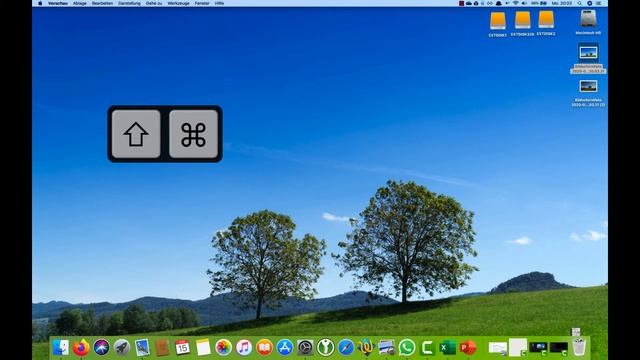640x360 pixels.
Task: Open Calendar showing 15 in Dock
Action: click(182, 347)
